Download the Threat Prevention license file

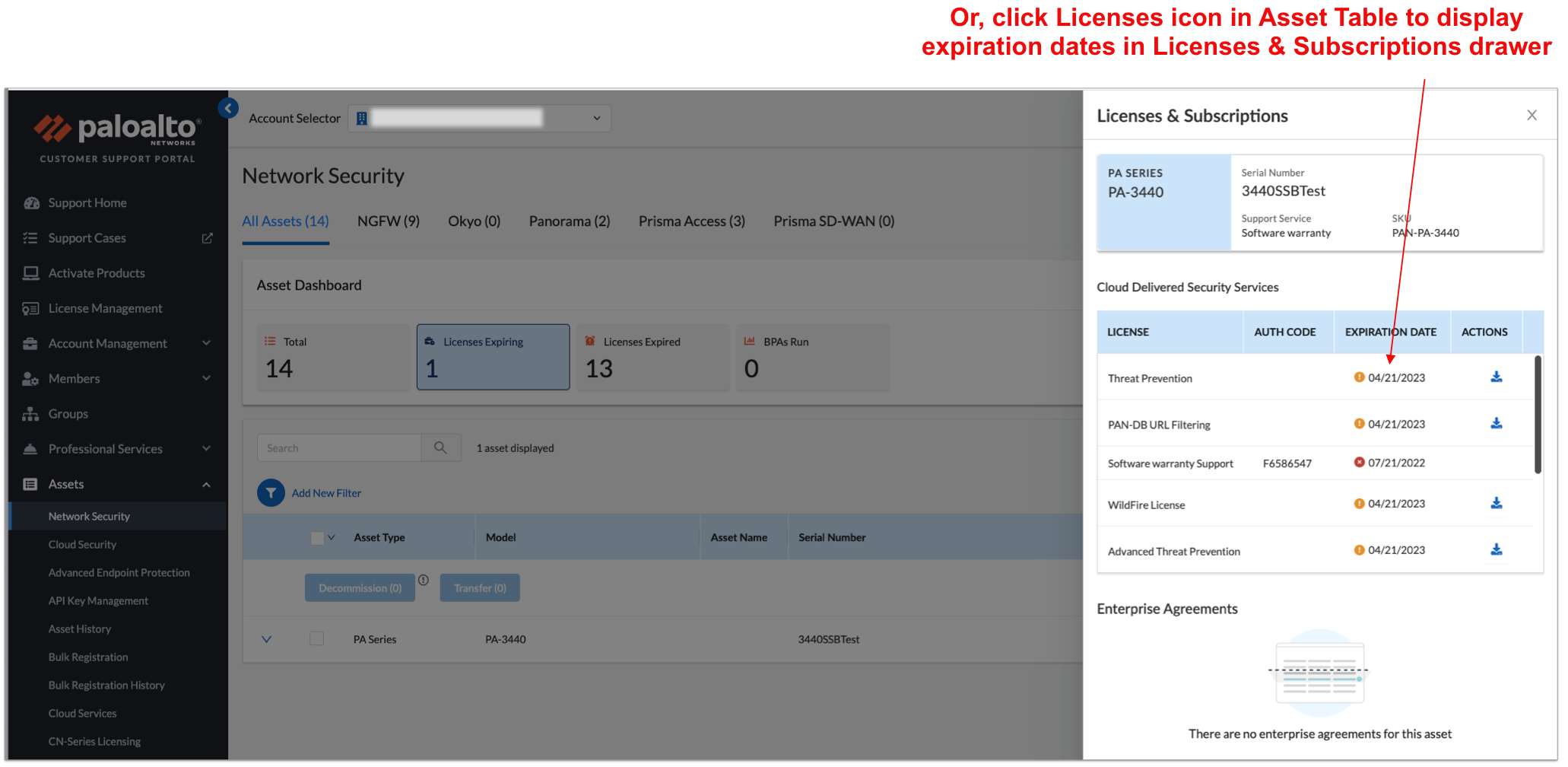tap(1497, 376)
